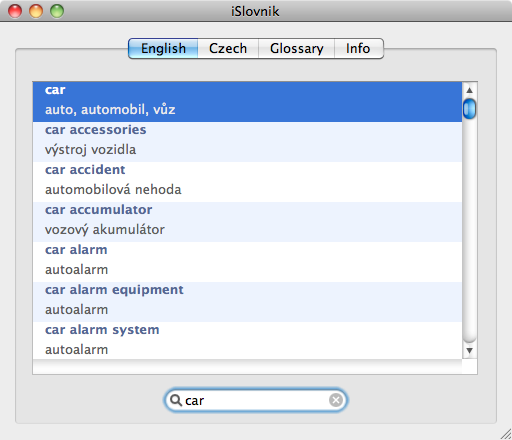The image size is (512, 440).
Task: Select the "car accident" entry
Action: [x=247, y=182]
